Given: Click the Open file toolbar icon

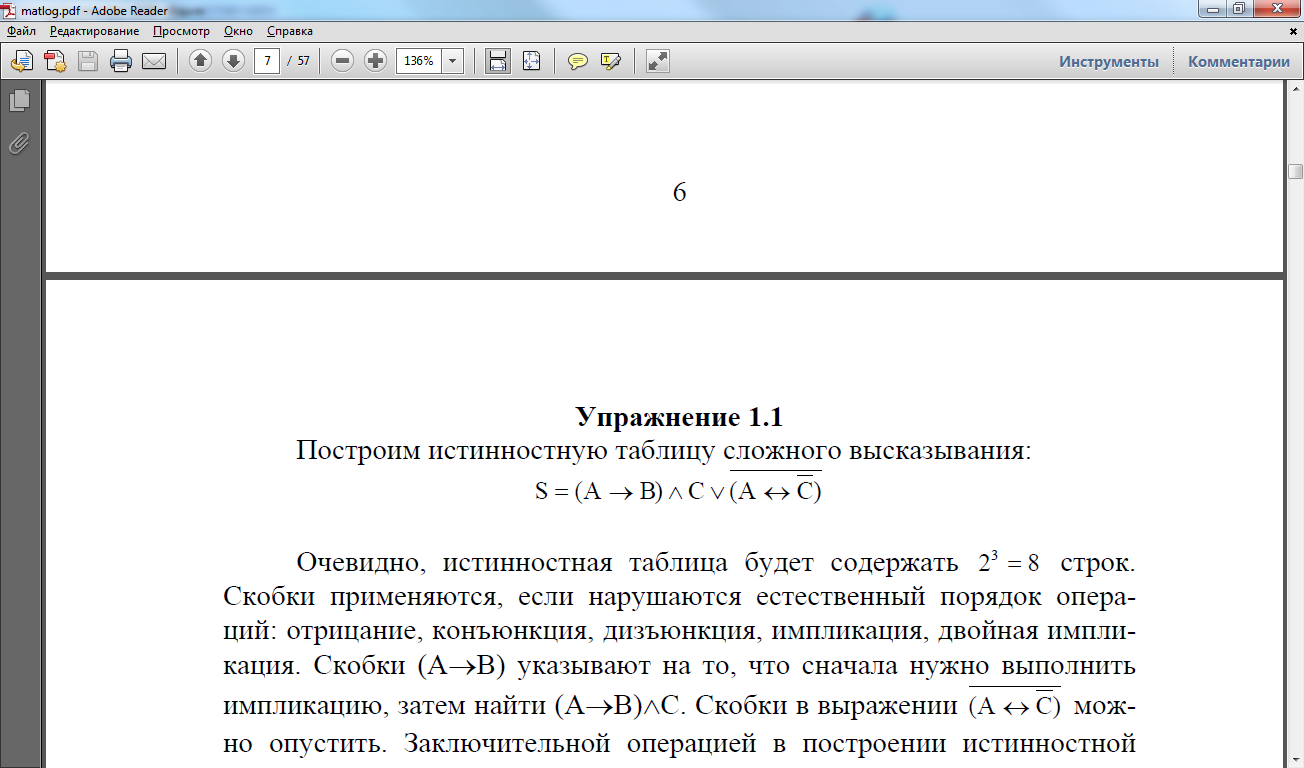Looking at the screenshot, I should pyautogui.click(x=21, y=61).
